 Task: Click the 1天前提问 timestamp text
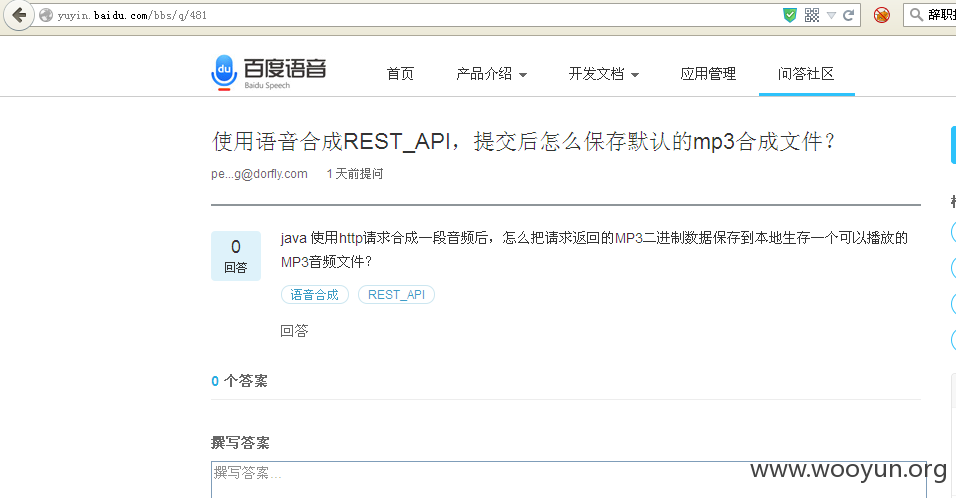[x=355, y=174]
